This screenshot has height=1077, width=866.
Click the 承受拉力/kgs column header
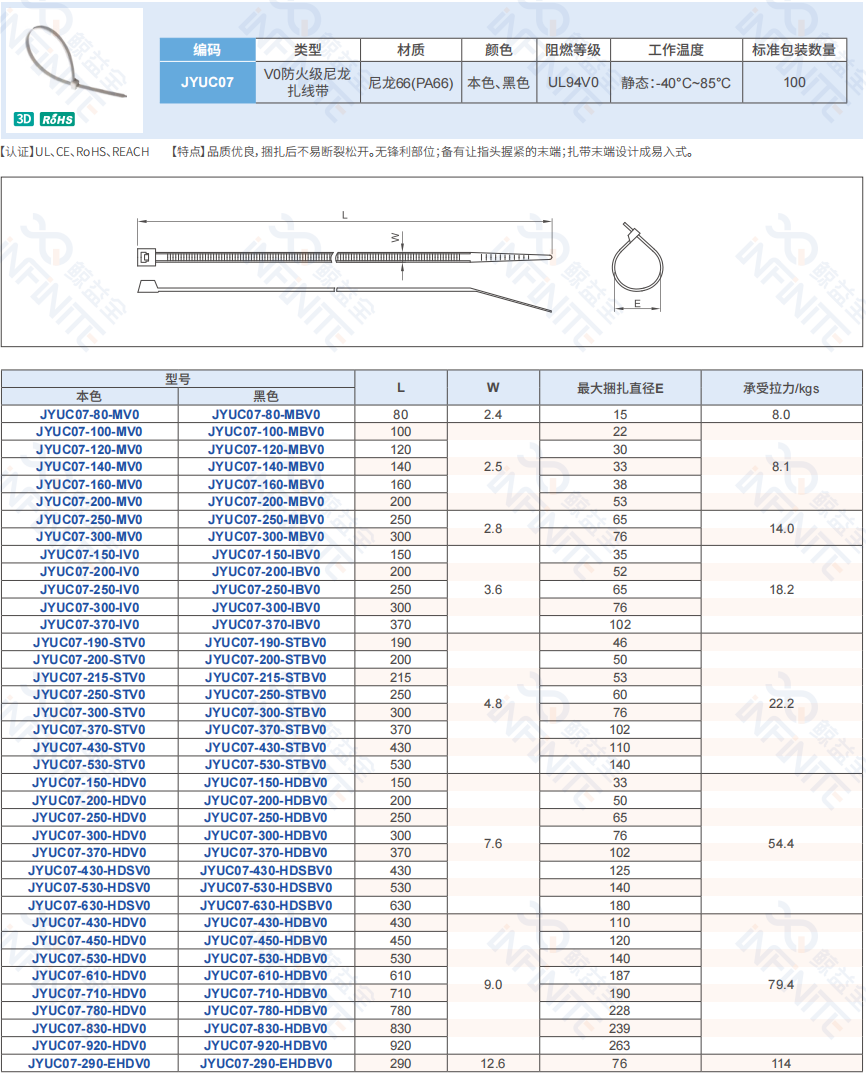(781, 388)
